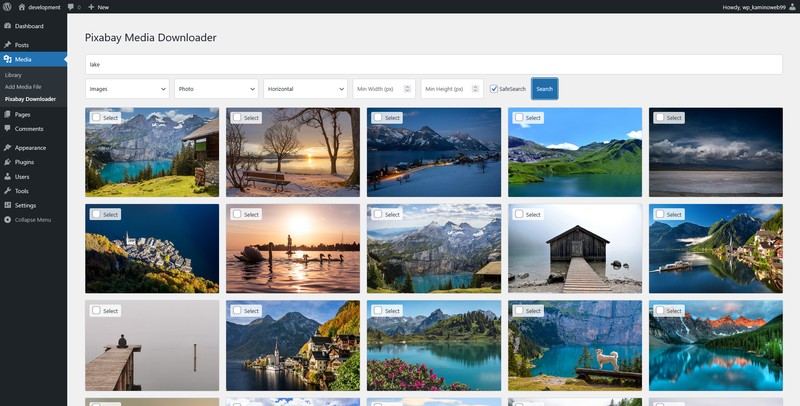Click the Search button

(x=544, y=89)
